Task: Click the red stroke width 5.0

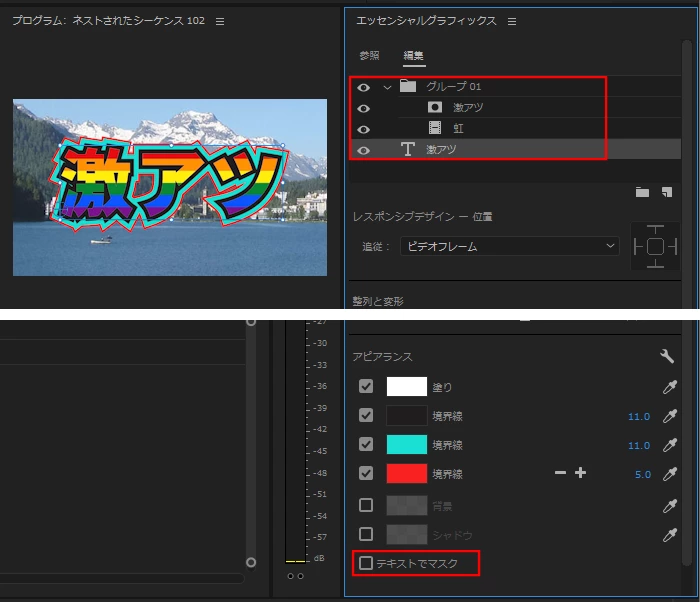Action: (643, 474)
